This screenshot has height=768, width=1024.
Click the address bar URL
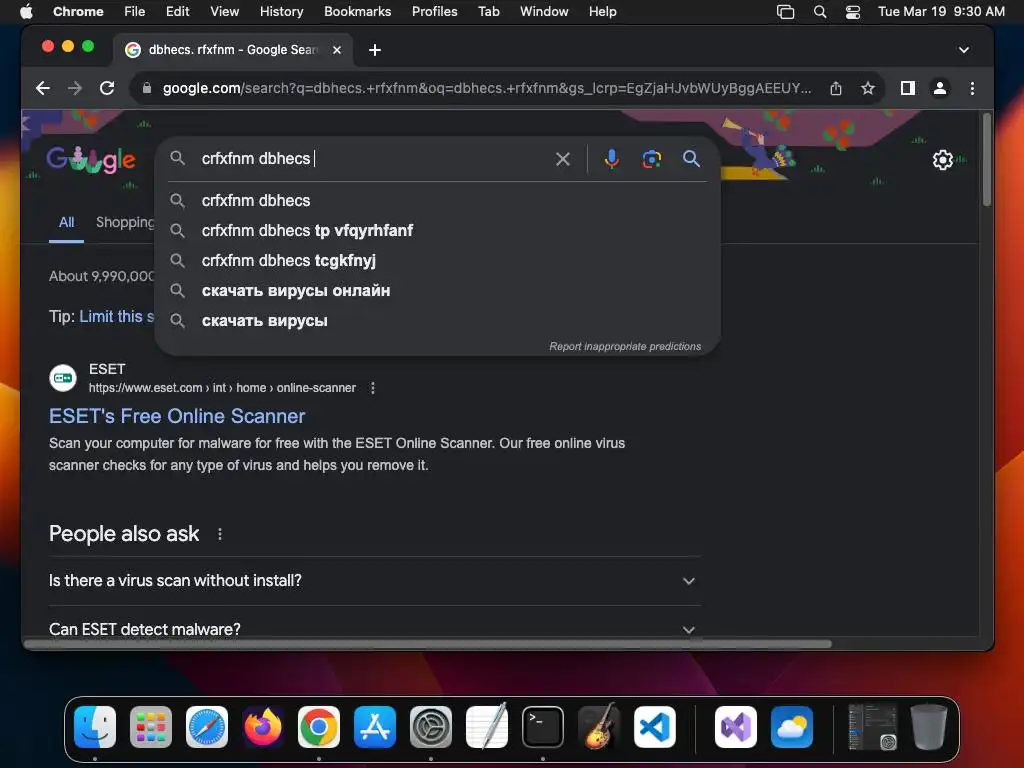pyautogui.click(x=487, y=88)
